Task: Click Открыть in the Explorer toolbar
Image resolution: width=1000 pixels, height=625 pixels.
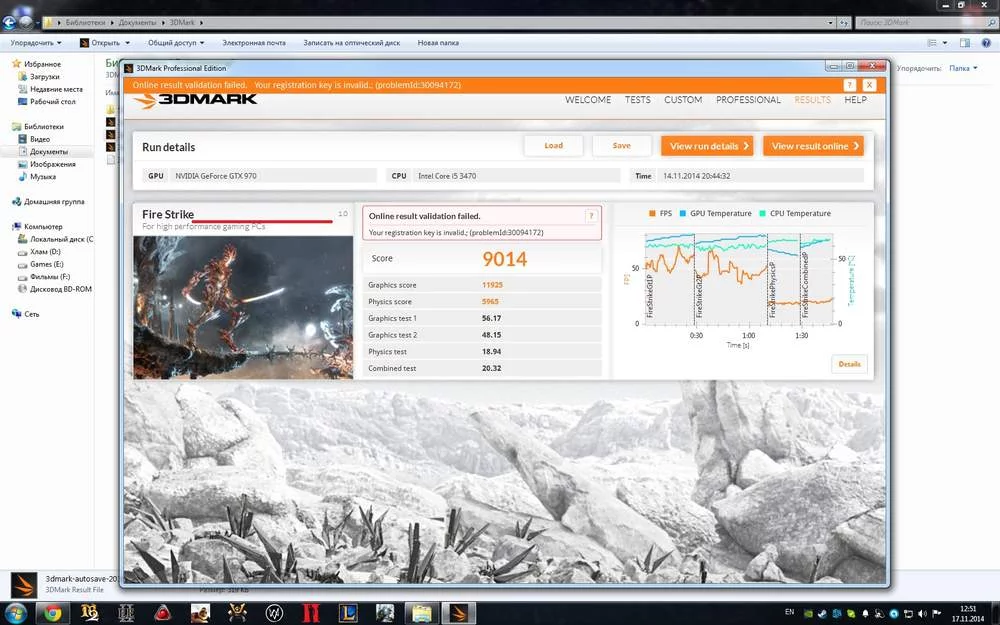Action: click(99, 43)
